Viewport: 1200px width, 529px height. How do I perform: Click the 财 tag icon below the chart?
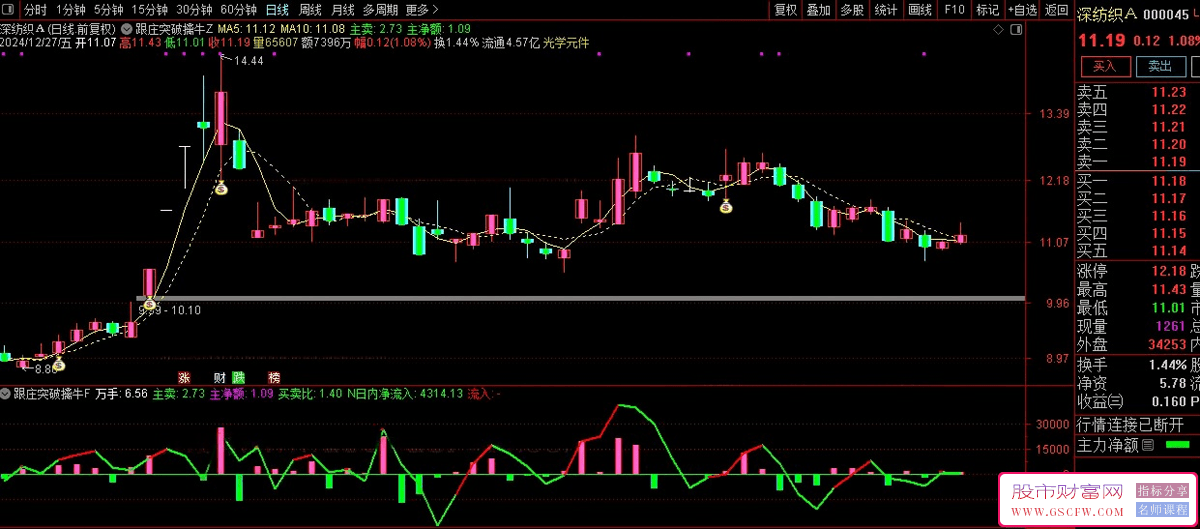[x=220, y=378]
